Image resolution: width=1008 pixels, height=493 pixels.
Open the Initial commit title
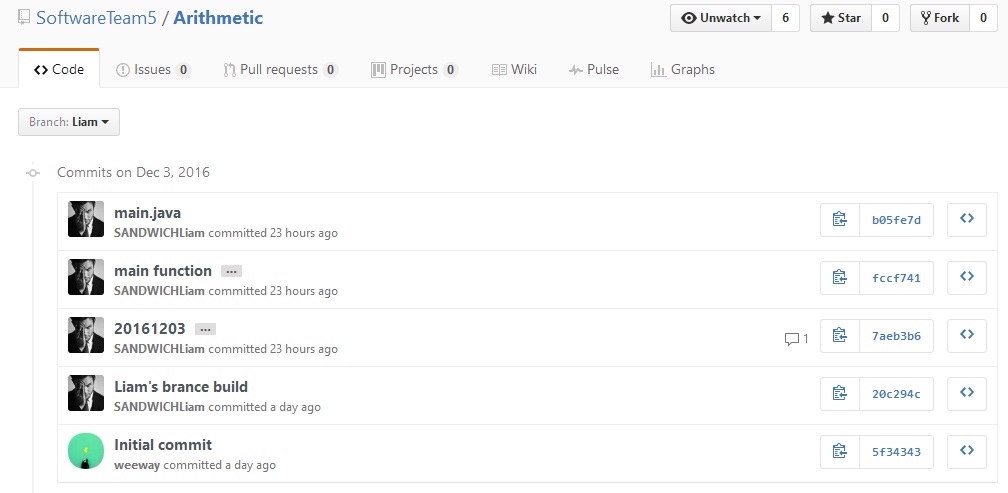(x=163, y=444)
